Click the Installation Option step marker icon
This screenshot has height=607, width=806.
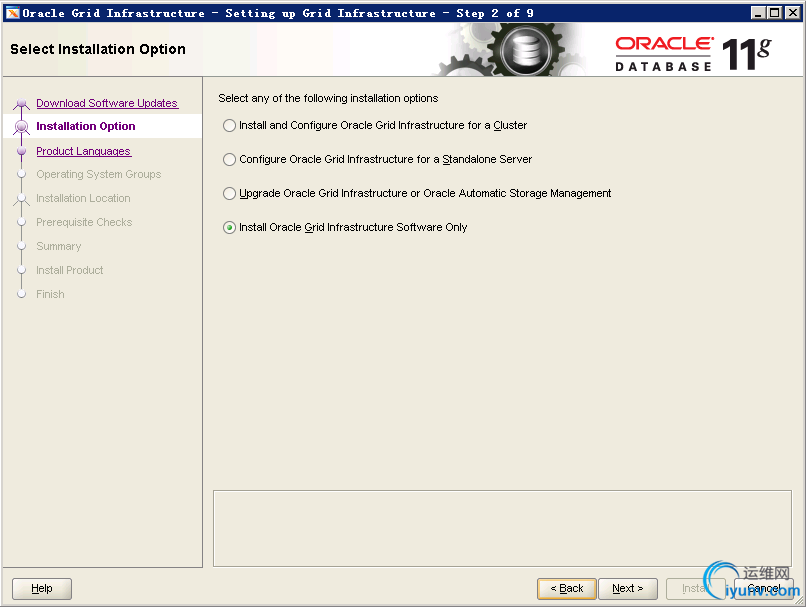click(21, 126)
